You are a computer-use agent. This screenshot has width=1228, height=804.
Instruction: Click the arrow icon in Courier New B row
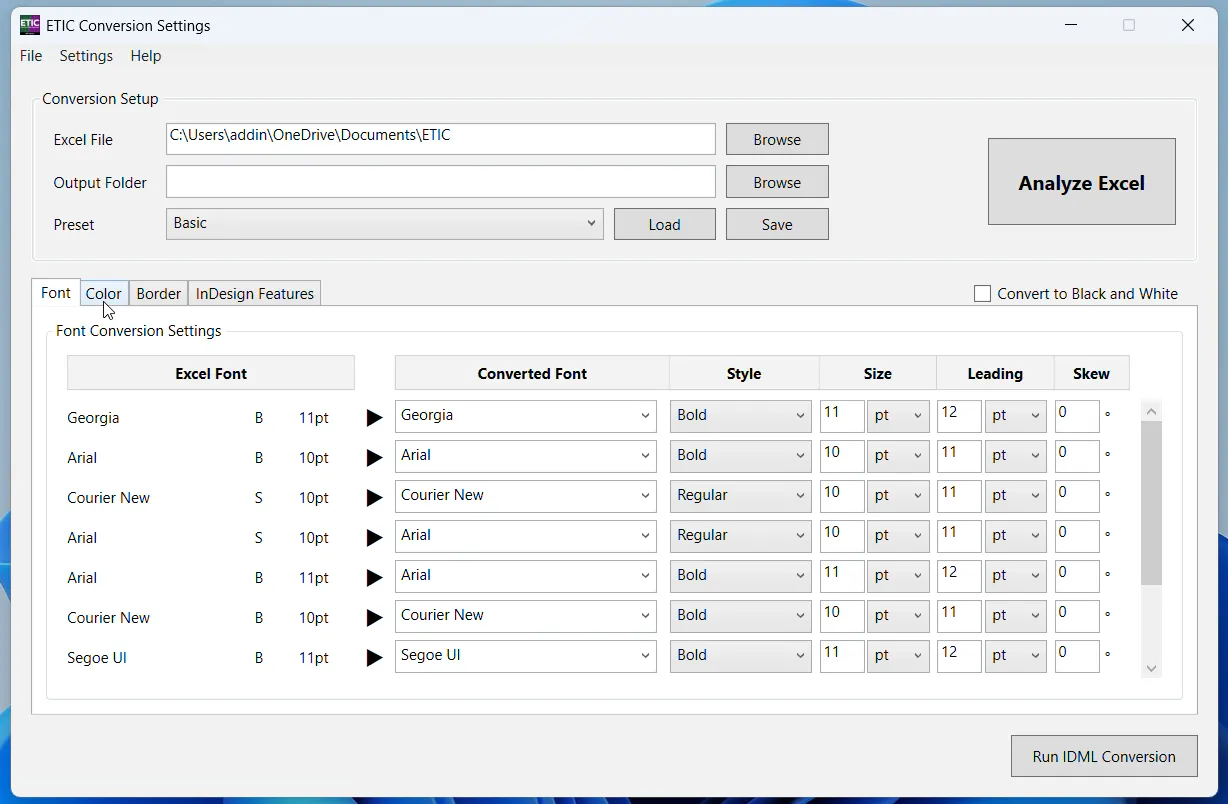point(375,618)
